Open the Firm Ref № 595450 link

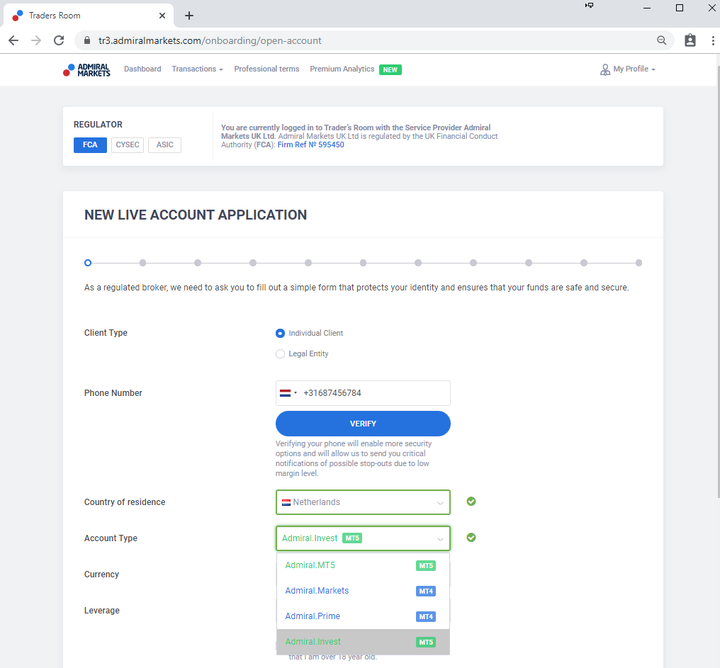pyautogui.click(x=310, y=145)
